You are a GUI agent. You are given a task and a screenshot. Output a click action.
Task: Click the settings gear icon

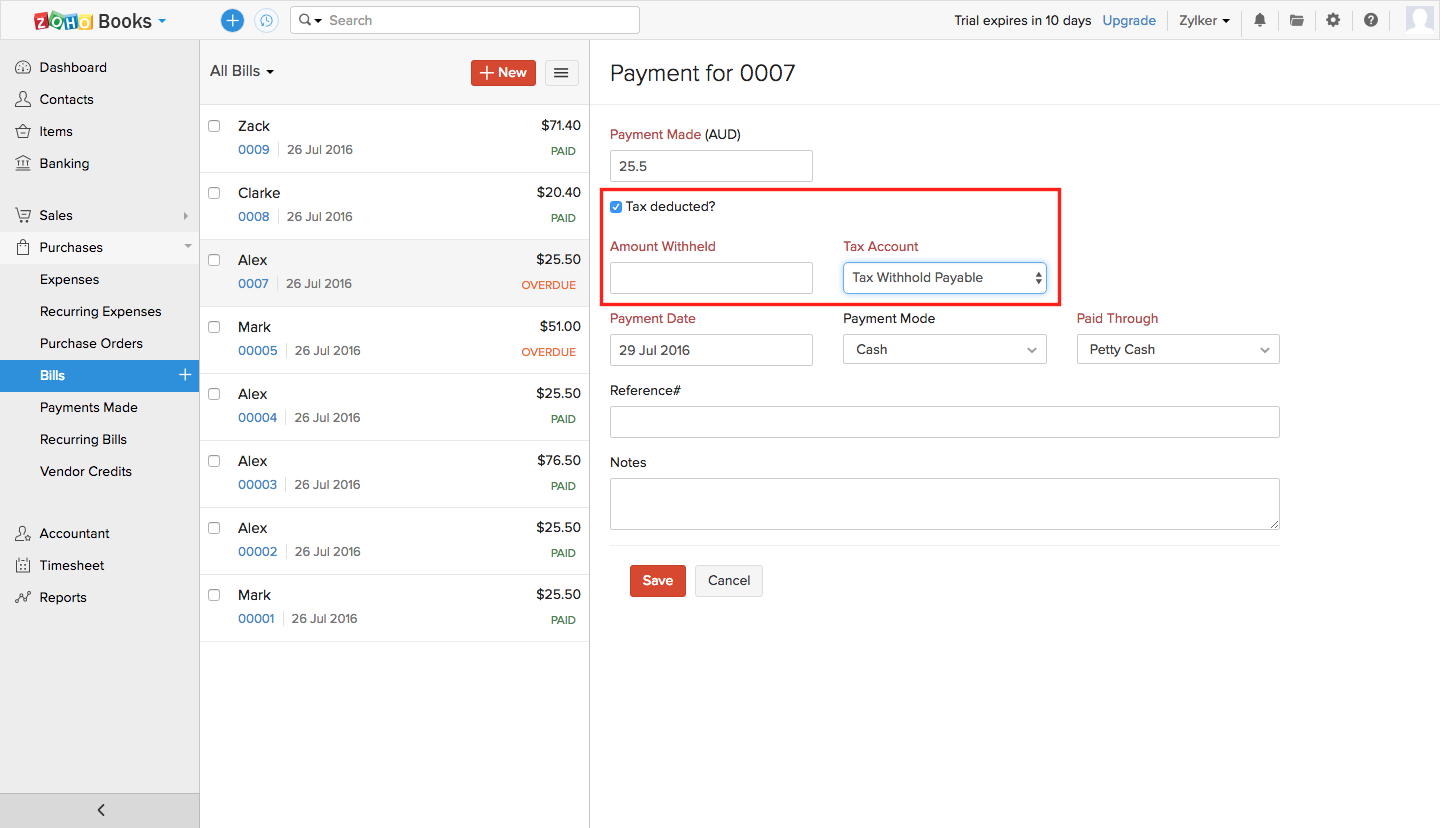(1333, 20)
